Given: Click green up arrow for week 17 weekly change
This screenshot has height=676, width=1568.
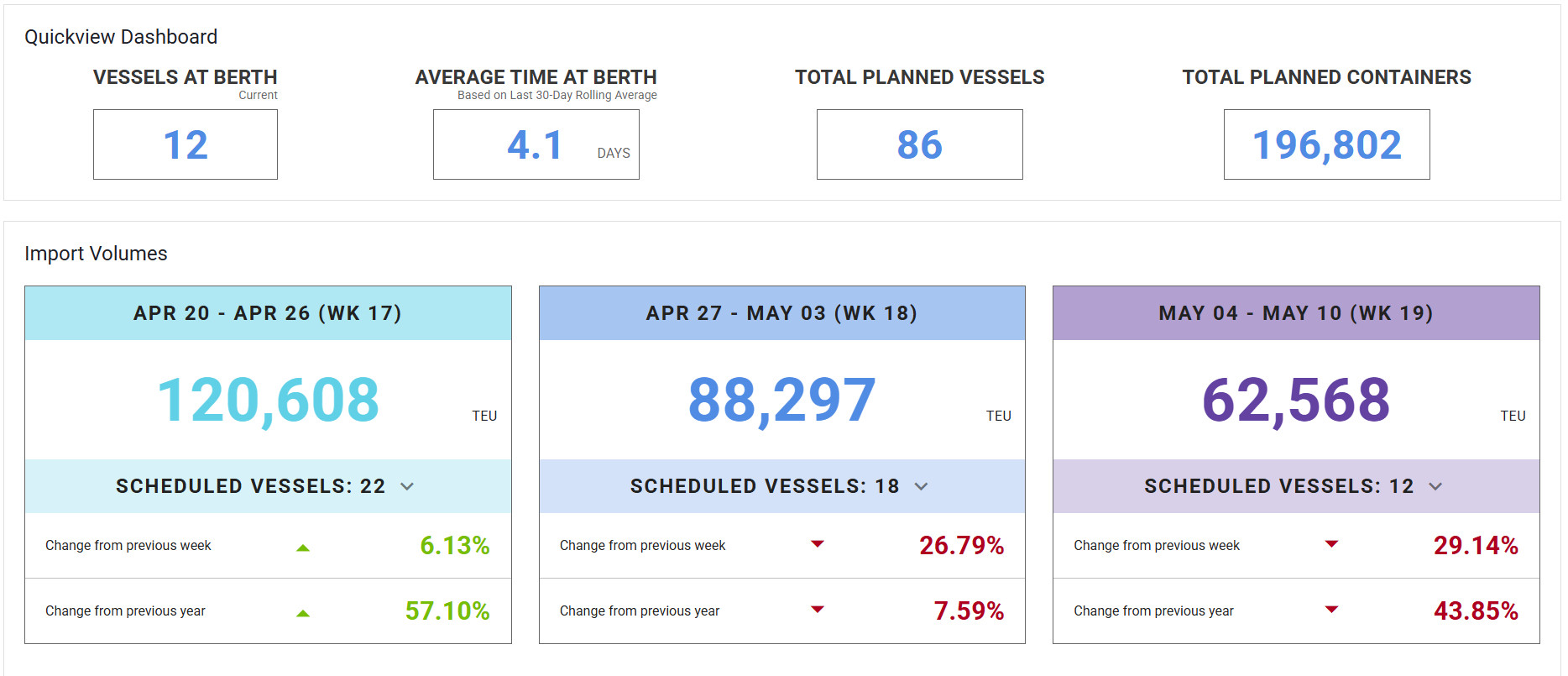Looking at the screenshot, I should [303, 548].
